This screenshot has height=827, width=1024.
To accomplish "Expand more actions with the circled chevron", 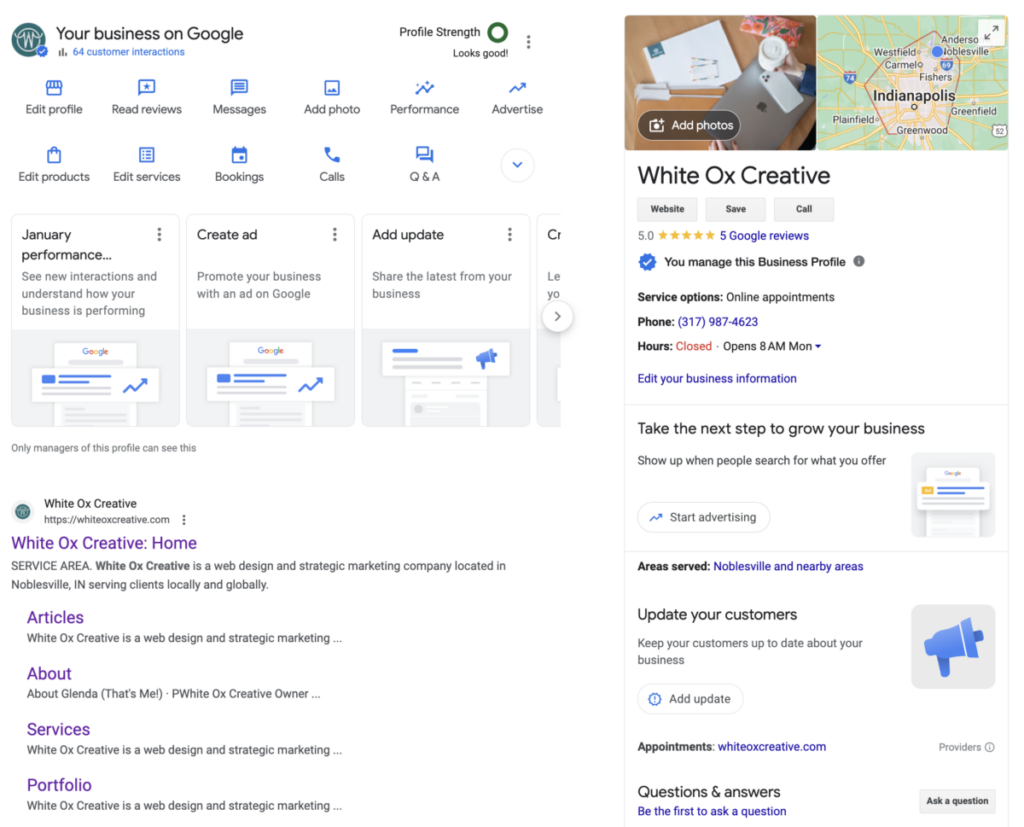I will pyautogui.click(x=517, y=165).
